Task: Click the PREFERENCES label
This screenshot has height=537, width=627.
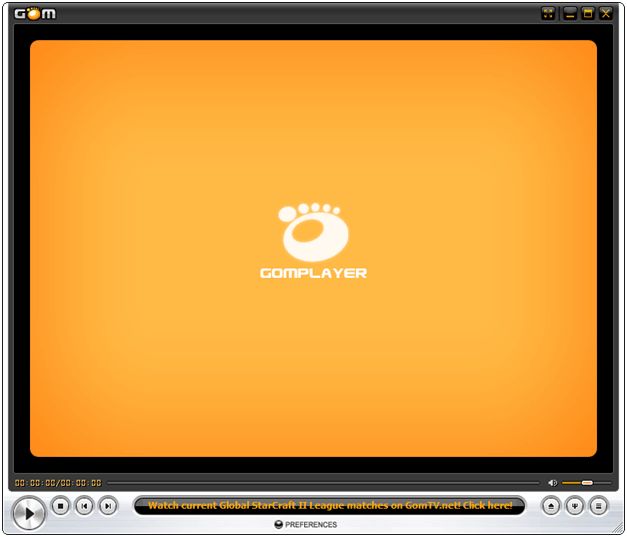Action: pos(311,525)
